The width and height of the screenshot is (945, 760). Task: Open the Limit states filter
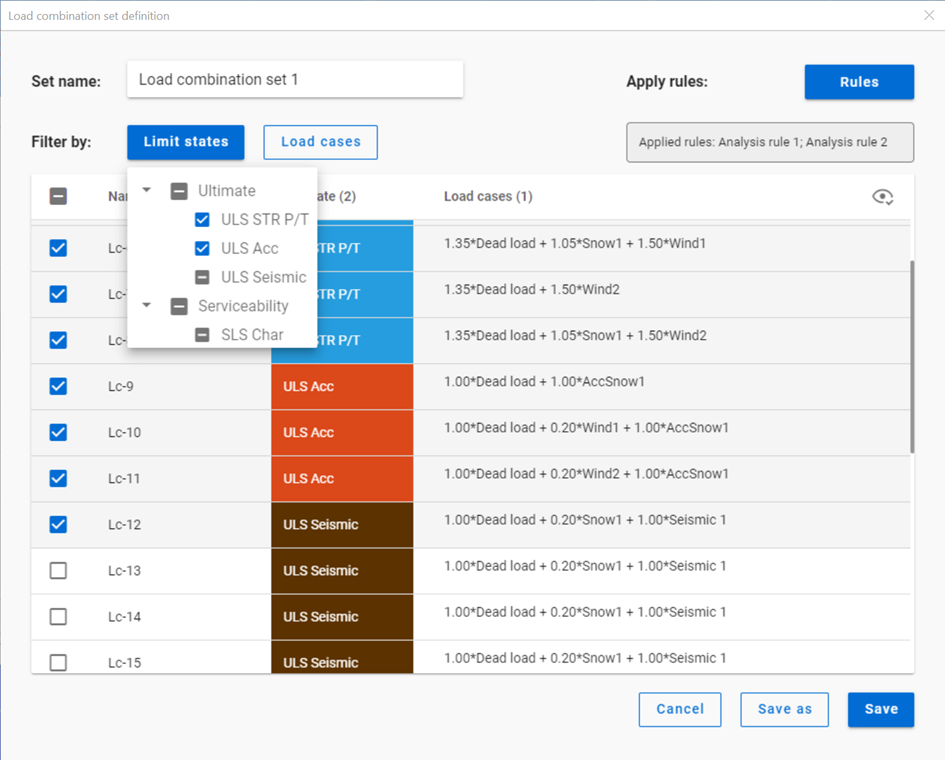click(186, 142)
